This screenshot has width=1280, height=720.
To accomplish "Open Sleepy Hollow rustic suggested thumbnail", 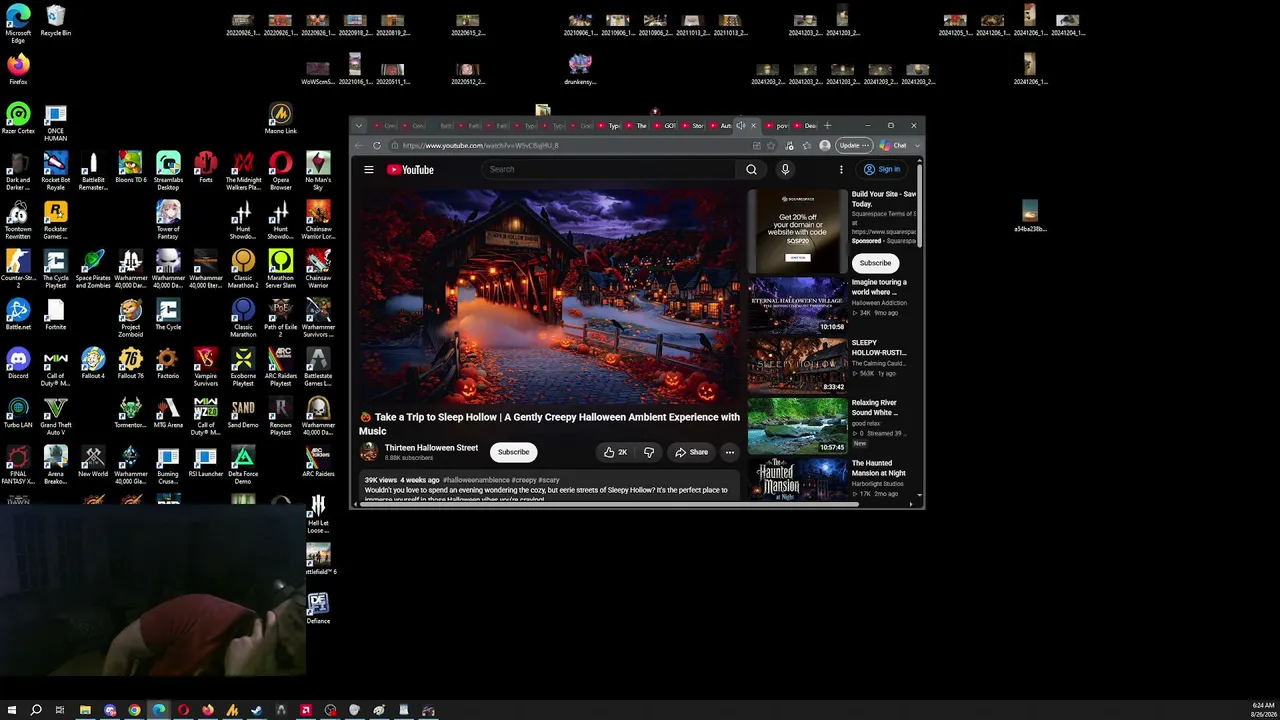I will click(797, 365).
